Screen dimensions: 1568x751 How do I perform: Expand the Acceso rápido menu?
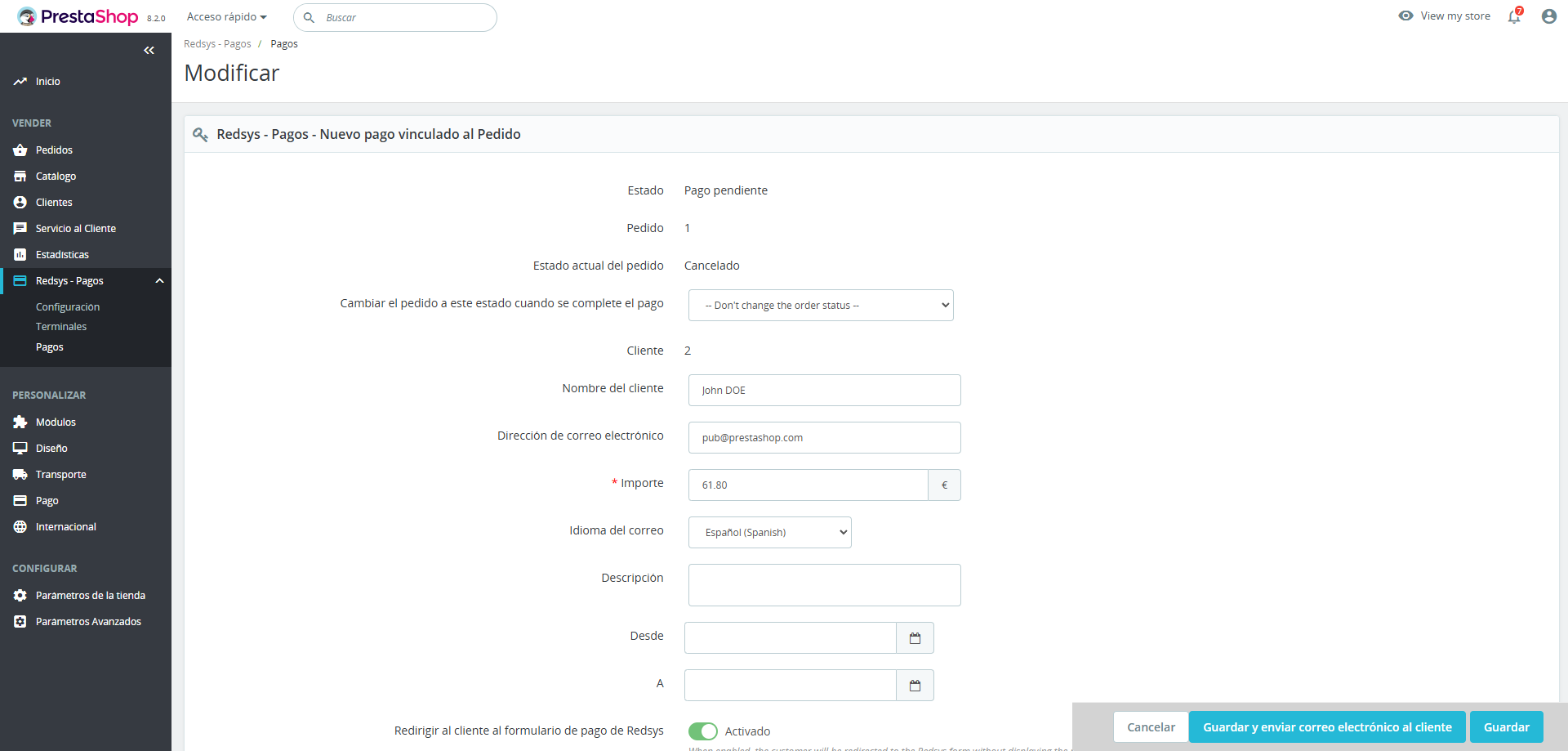(x=226, y=17)
